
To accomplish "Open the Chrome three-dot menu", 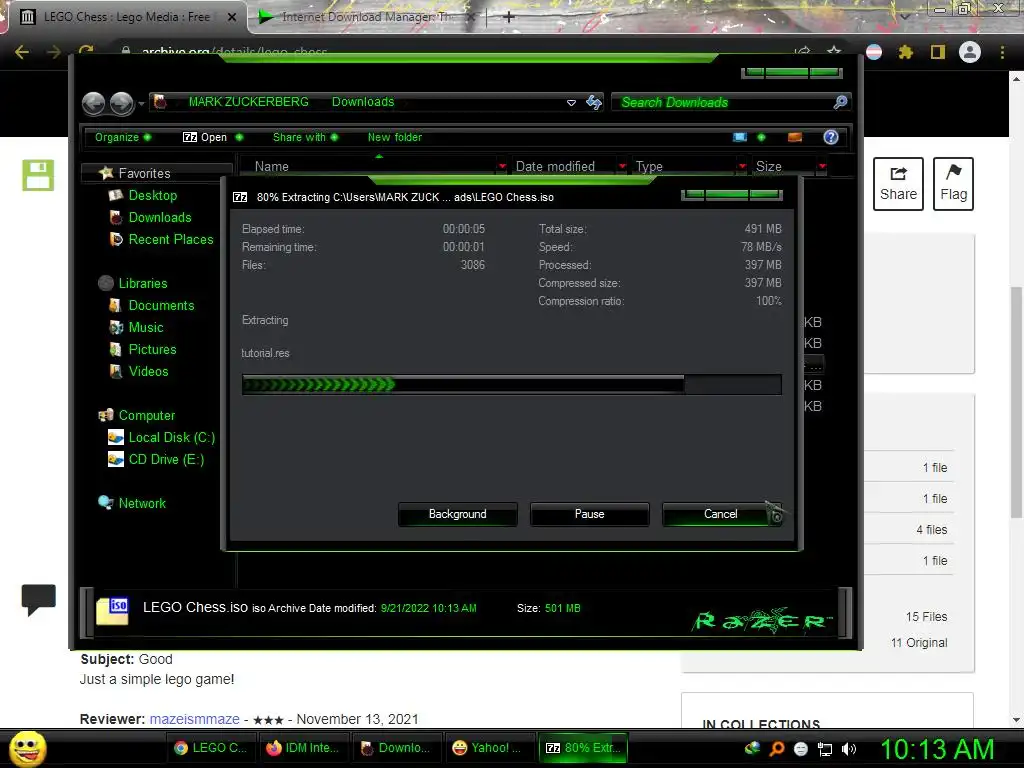I will (x=1002, y=52).
